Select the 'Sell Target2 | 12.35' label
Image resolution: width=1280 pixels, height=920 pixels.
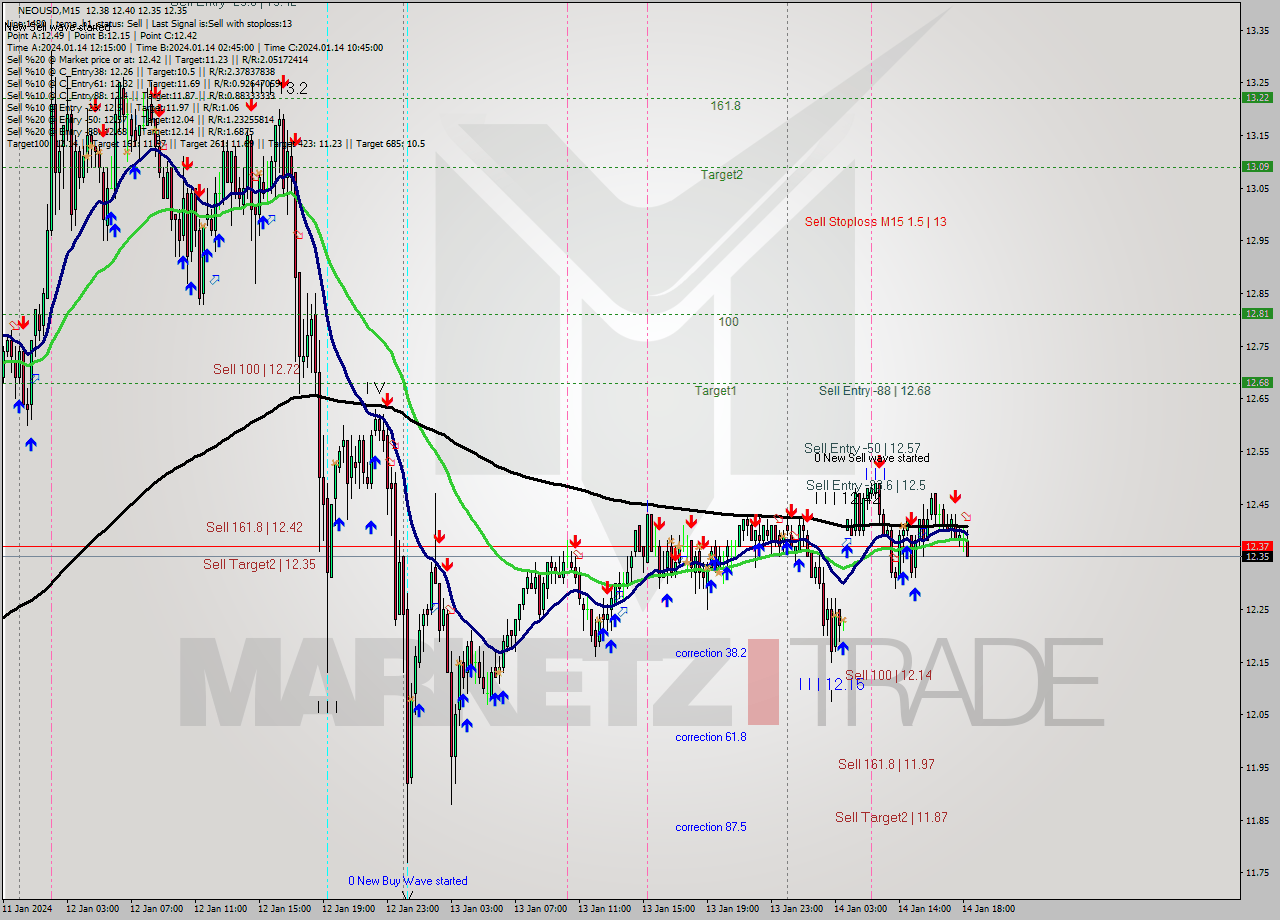(259, 565)
